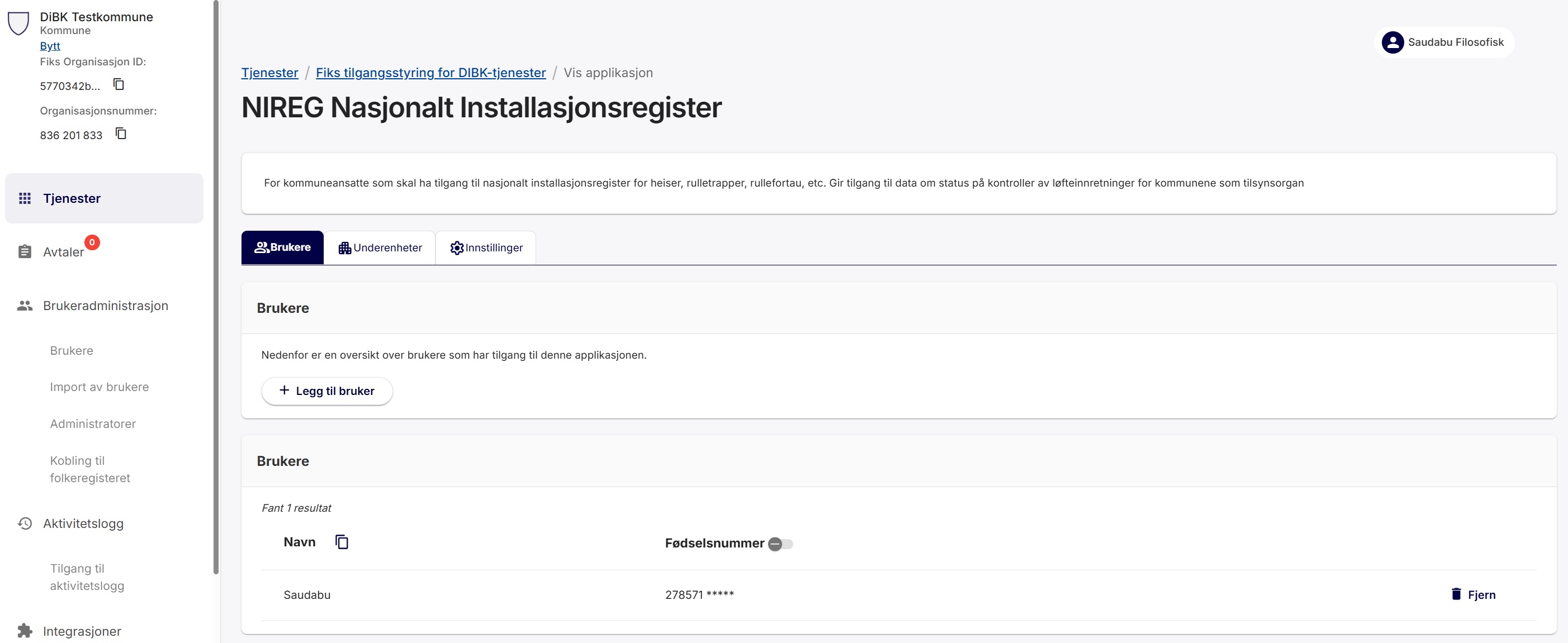Open Avtaler via the clipboard icon
Screen dimensions: 1568x643
[25, 251]
